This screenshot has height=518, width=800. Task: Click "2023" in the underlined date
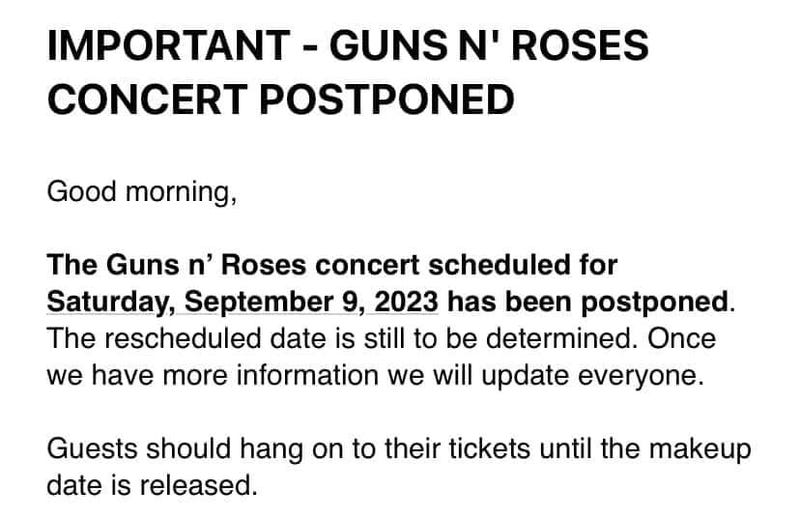click(410, 300)
